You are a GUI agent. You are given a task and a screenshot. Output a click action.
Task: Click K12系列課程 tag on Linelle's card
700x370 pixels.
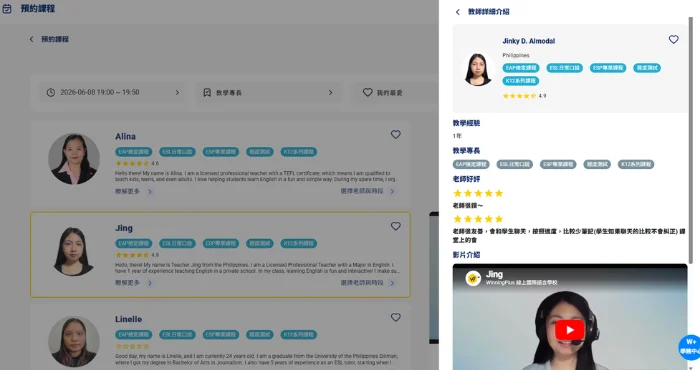(299, 334)
